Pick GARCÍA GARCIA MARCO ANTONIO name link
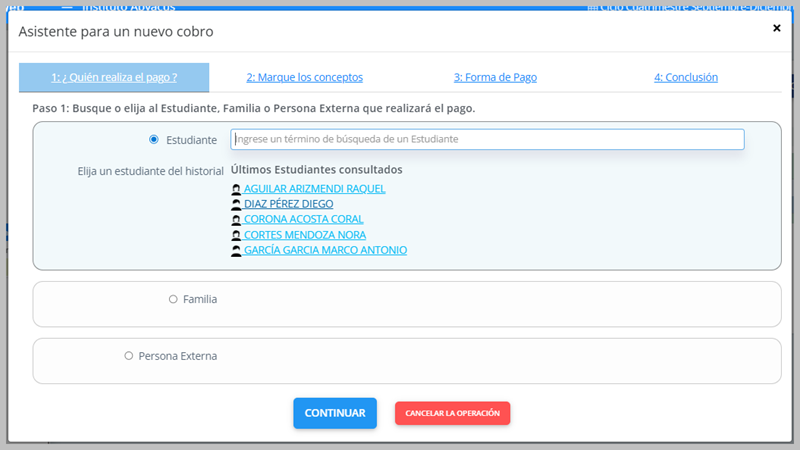This screenshot has width=800, height=450. click(325, 251)
